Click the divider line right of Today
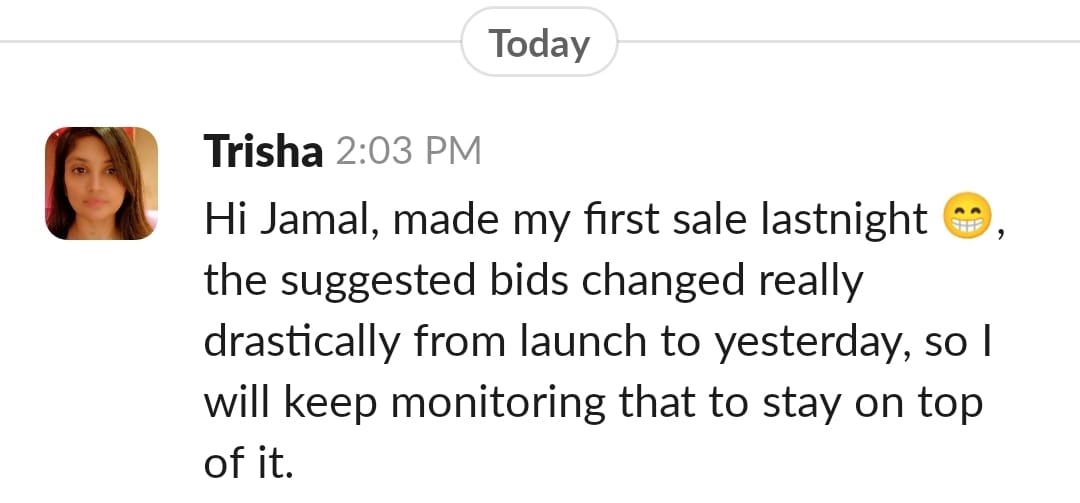The width and height of the screenshot is (1080, 503). click(x=850, y=43)
